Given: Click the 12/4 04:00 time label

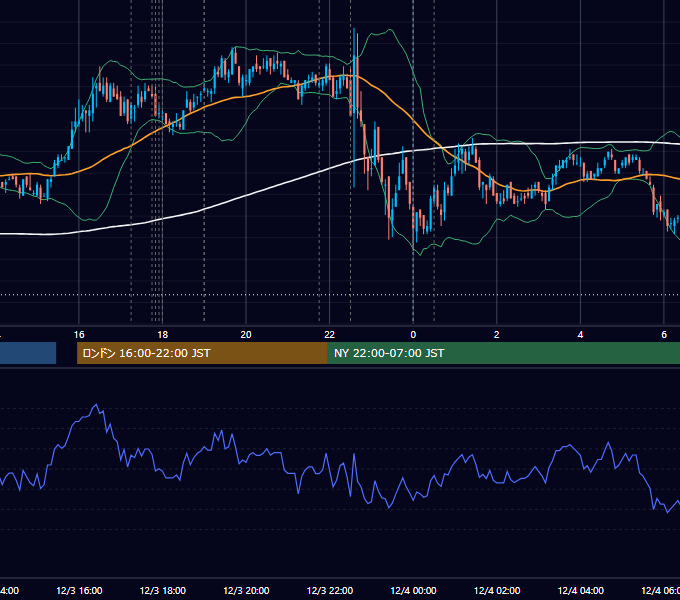Looking at the screenshot, I should 580,590.
